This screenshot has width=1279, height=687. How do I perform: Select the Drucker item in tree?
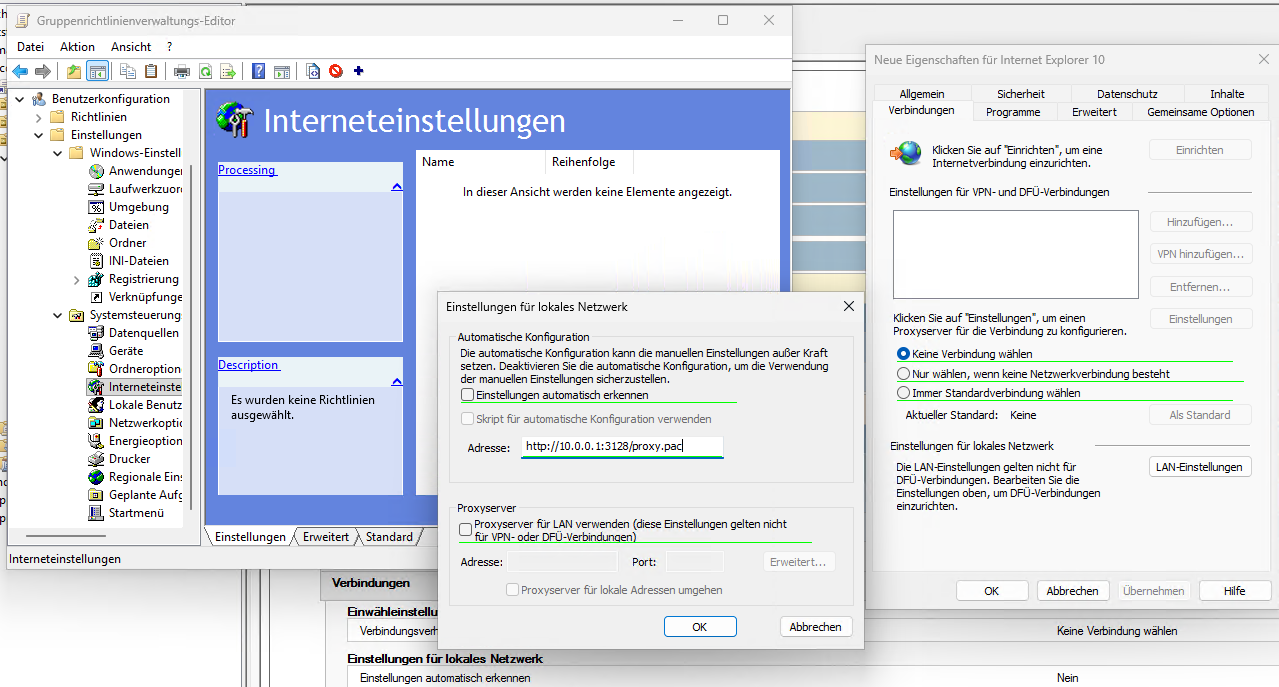click(129, 459)
